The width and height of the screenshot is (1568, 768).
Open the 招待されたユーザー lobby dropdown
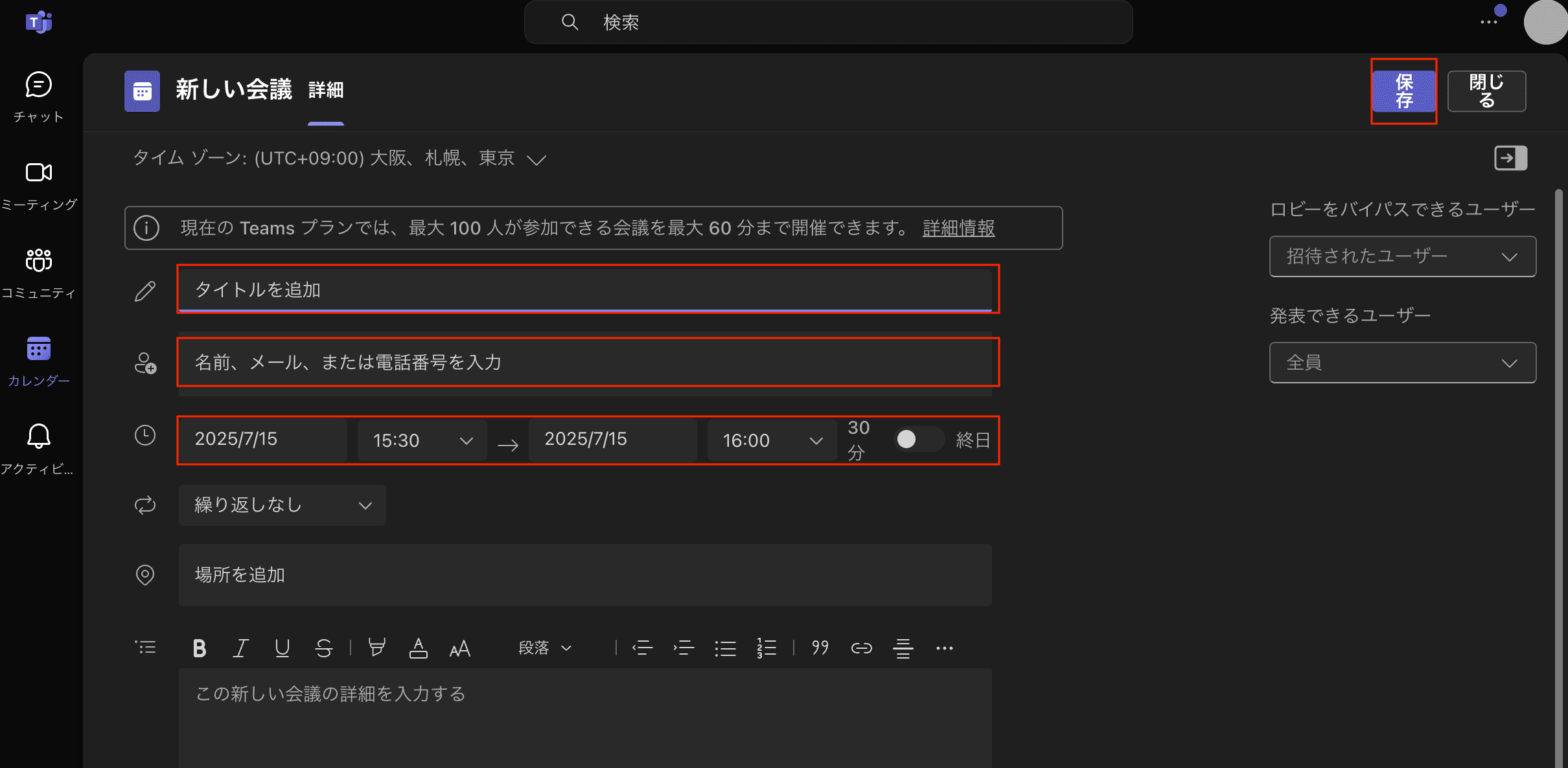[x=1402, y=256]
